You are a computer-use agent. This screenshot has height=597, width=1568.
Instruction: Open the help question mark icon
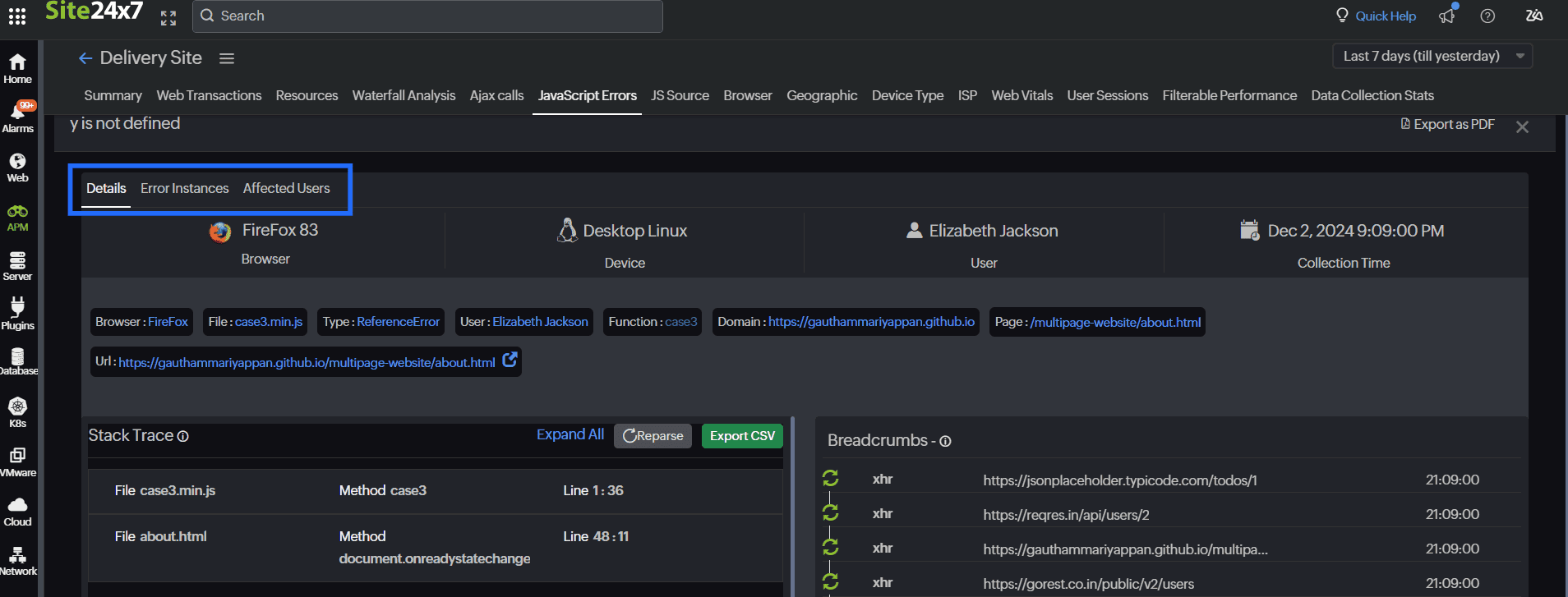pos(1487,16)
